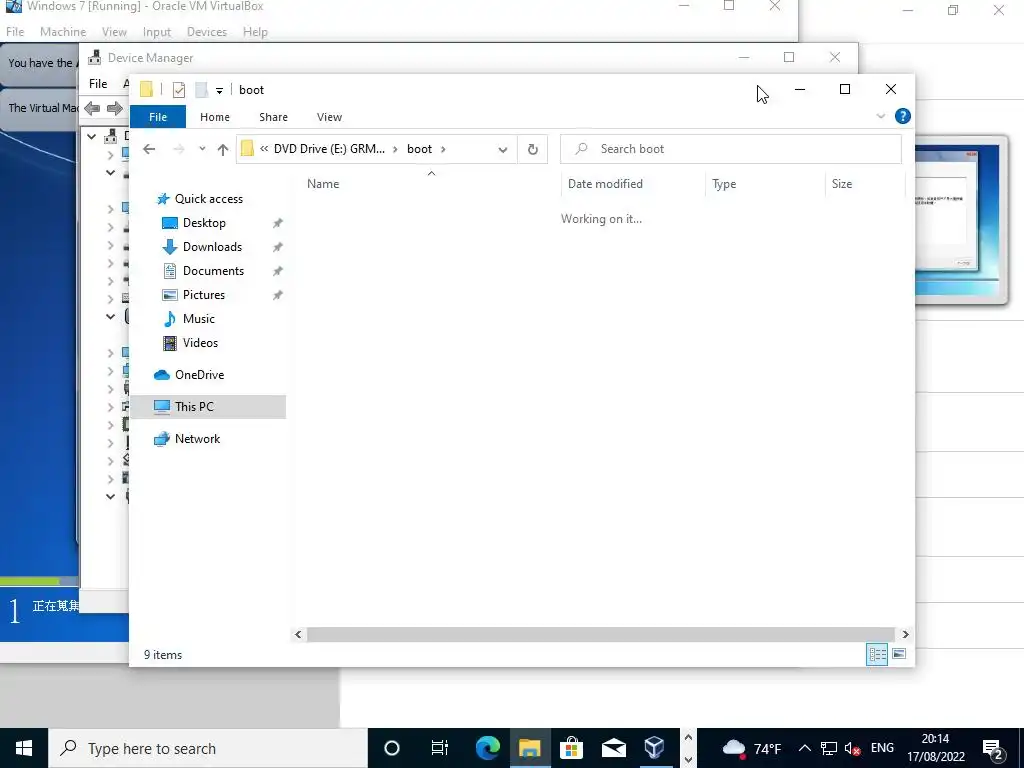Viewport: 1024px width, 768px height.
Task: Open the Desktop folder in sidebar
Action: 204,223
